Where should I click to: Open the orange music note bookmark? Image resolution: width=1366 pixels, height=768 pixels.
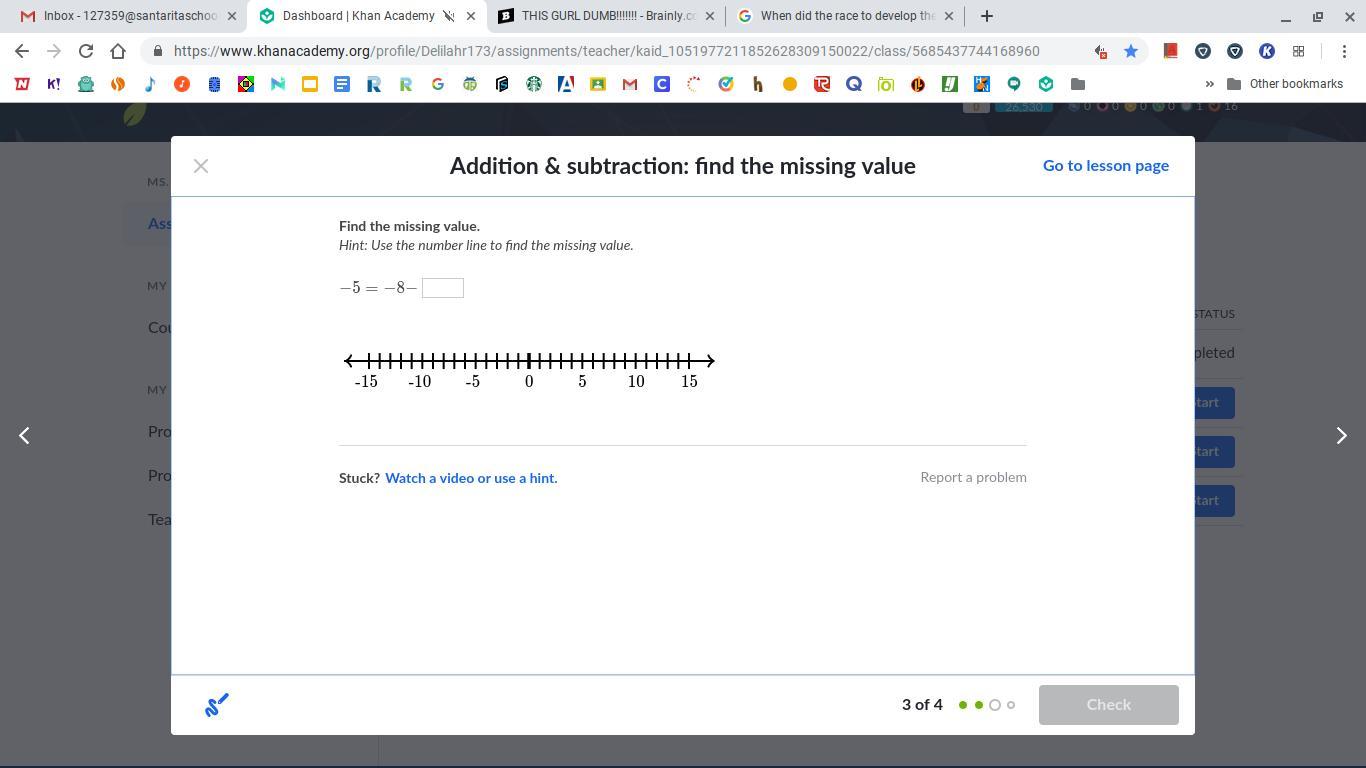coord(182,84)
